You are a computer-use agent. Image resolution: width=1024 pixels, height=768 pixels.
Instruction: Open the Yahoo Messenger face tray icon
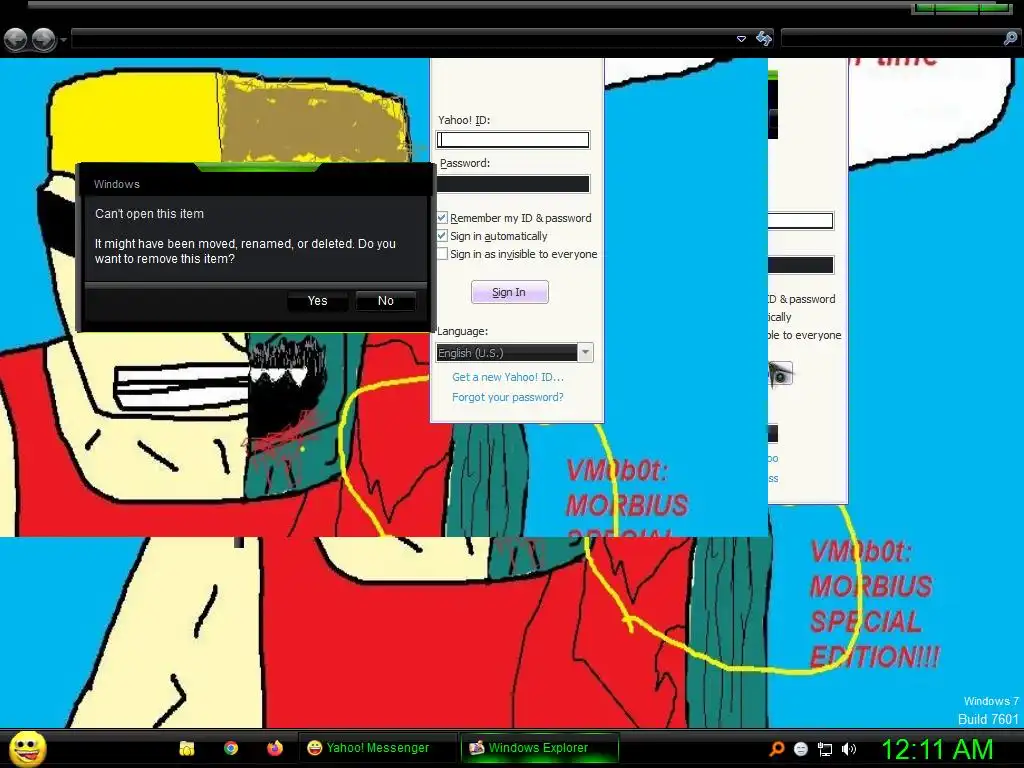(801, 749)
